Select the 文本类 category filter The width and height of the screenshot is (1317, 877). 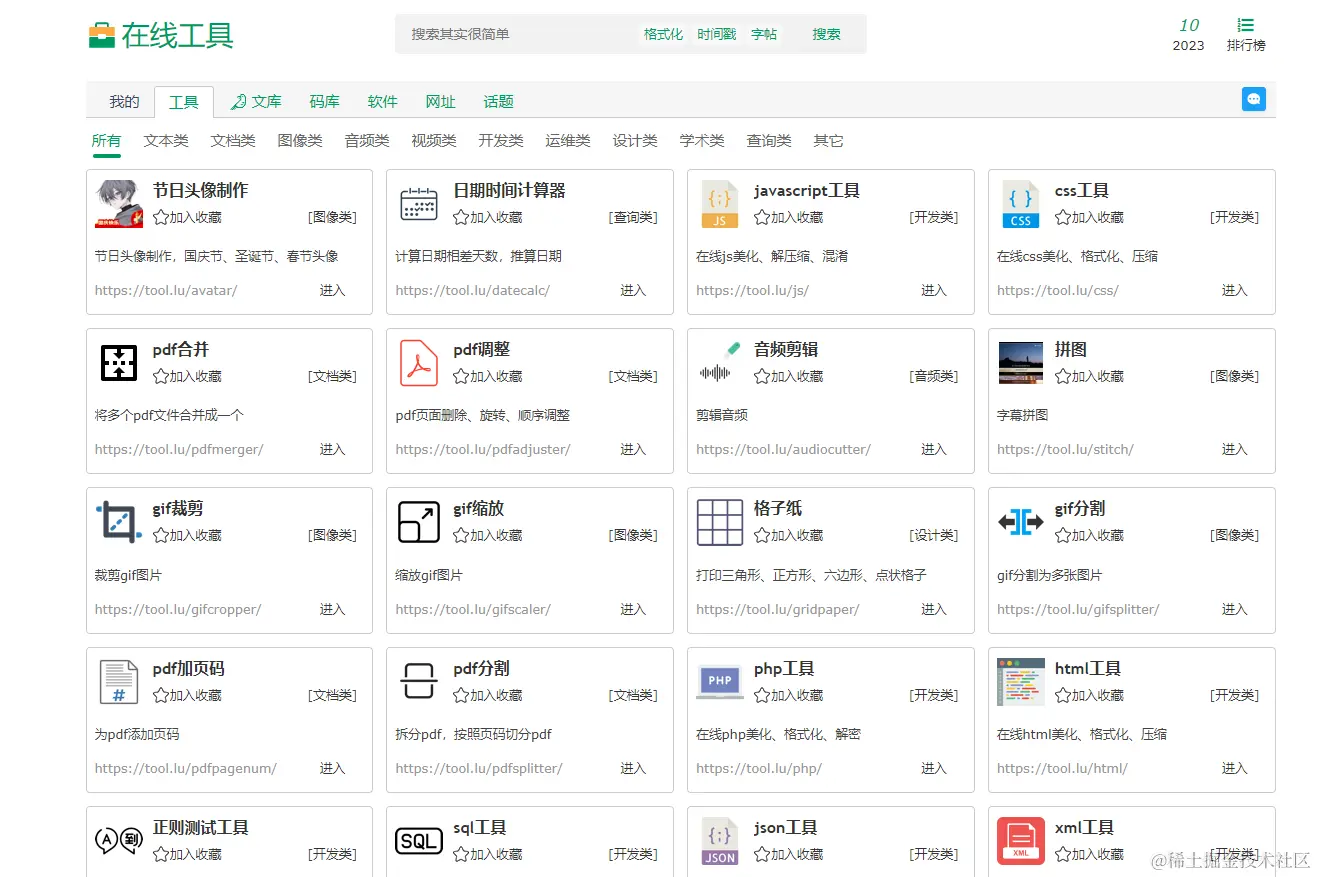point(166,141)
